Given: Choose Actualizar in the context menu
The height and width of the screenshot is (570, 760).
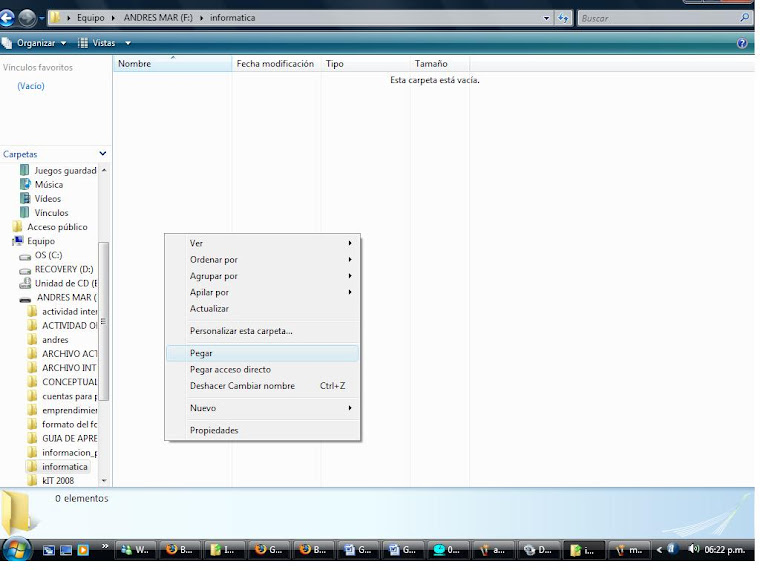Looking at the screenshot, I should (x=262, y=309).
